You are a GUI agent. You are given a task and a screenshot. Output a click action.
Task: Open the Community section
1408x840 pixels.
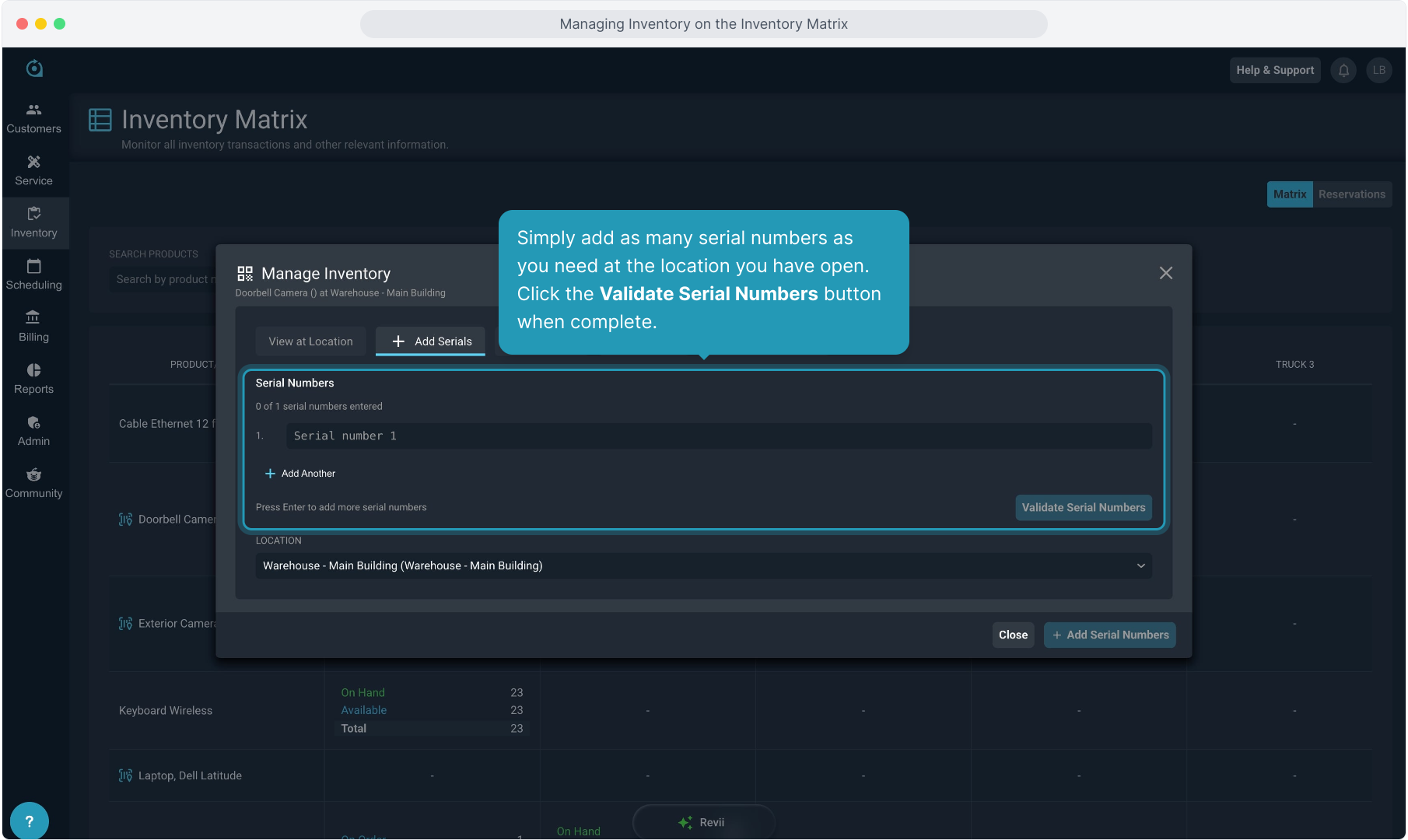coord(33,483)
